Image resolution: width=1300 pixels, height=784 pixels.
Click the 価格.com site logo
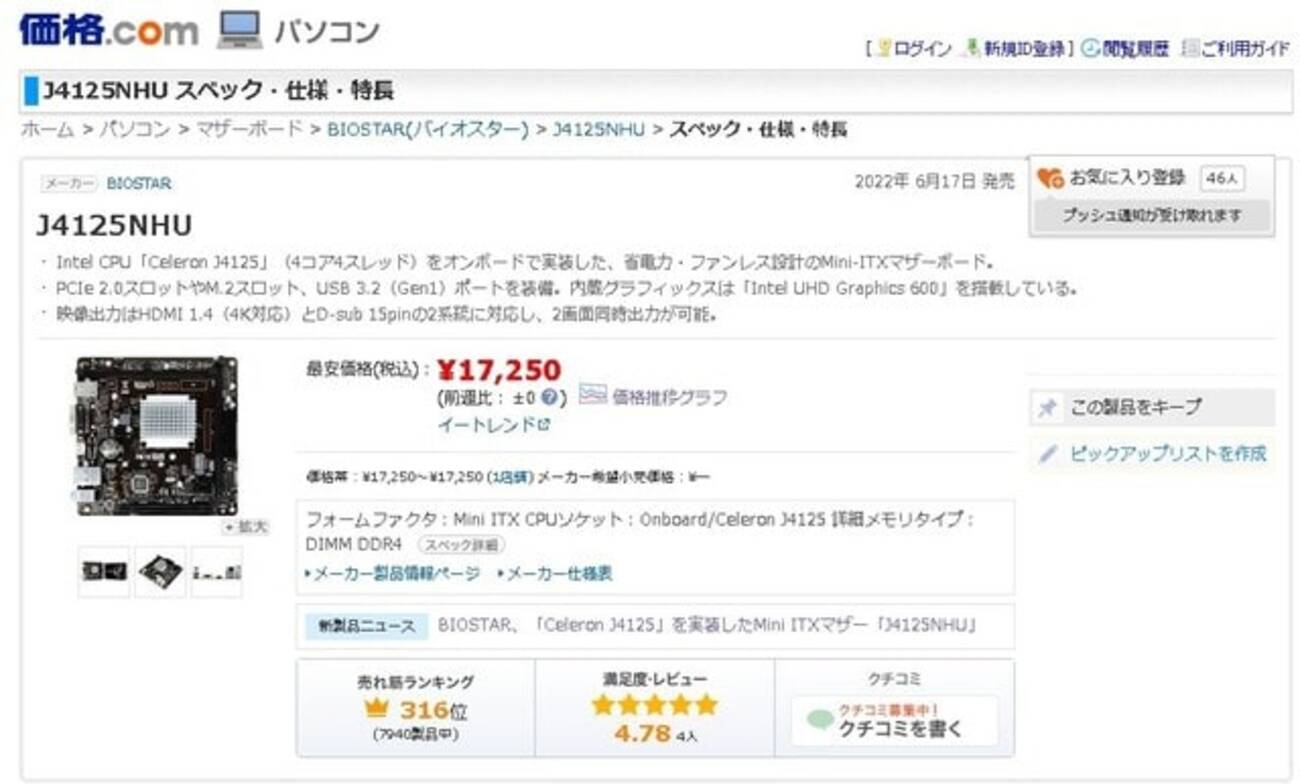108,30
